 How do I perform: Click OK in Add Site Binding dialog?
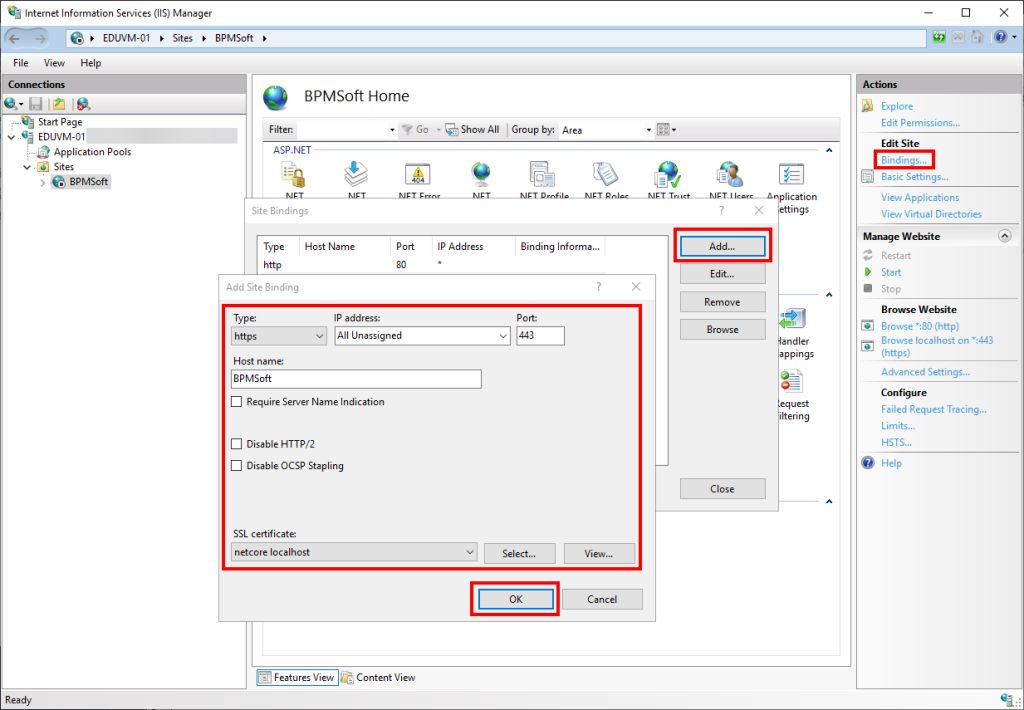click(516, 599)
